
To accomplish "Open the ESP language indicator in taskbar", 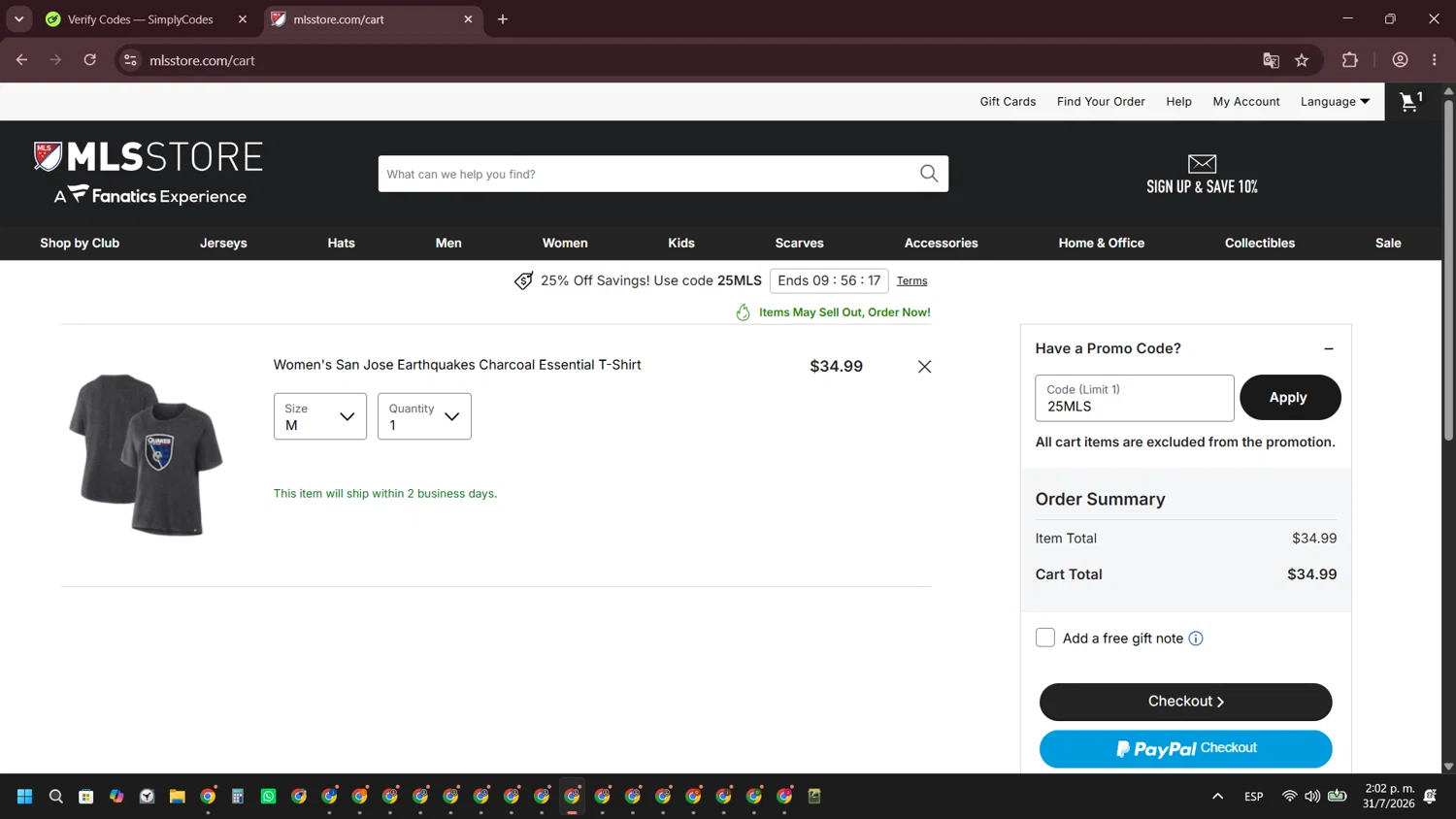I will pos(1254,797).
